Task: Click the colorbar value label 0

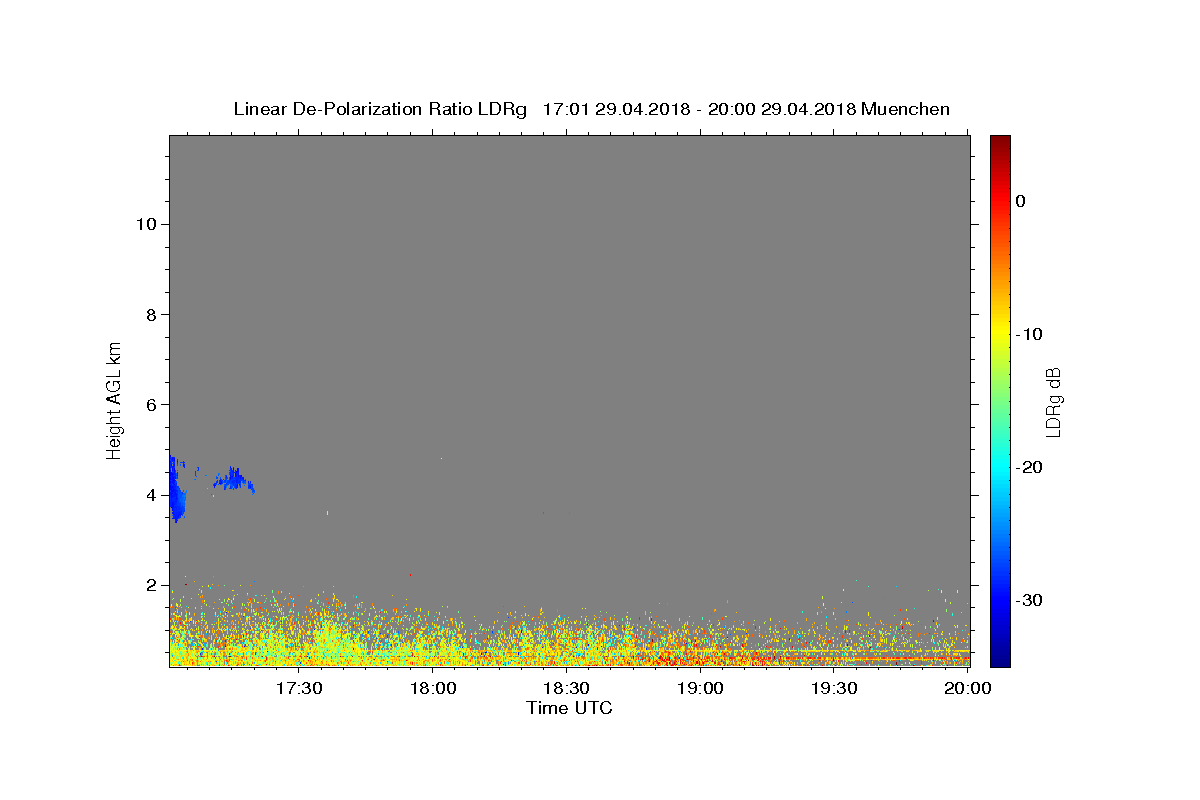Action: point(1021,201)
